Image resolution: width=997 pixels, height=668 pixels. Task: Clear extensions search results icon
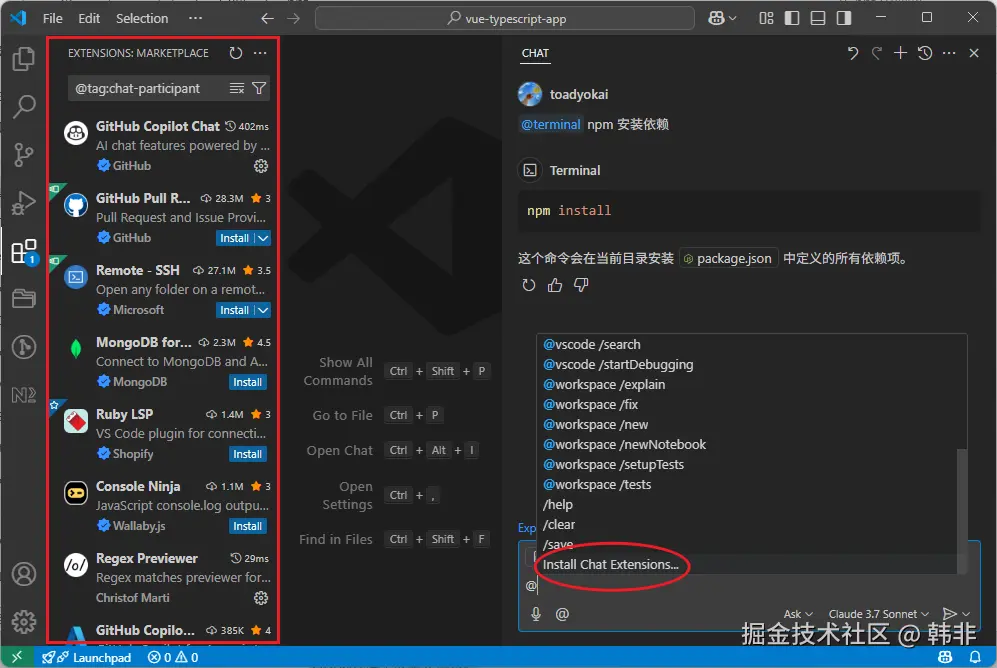237,88
